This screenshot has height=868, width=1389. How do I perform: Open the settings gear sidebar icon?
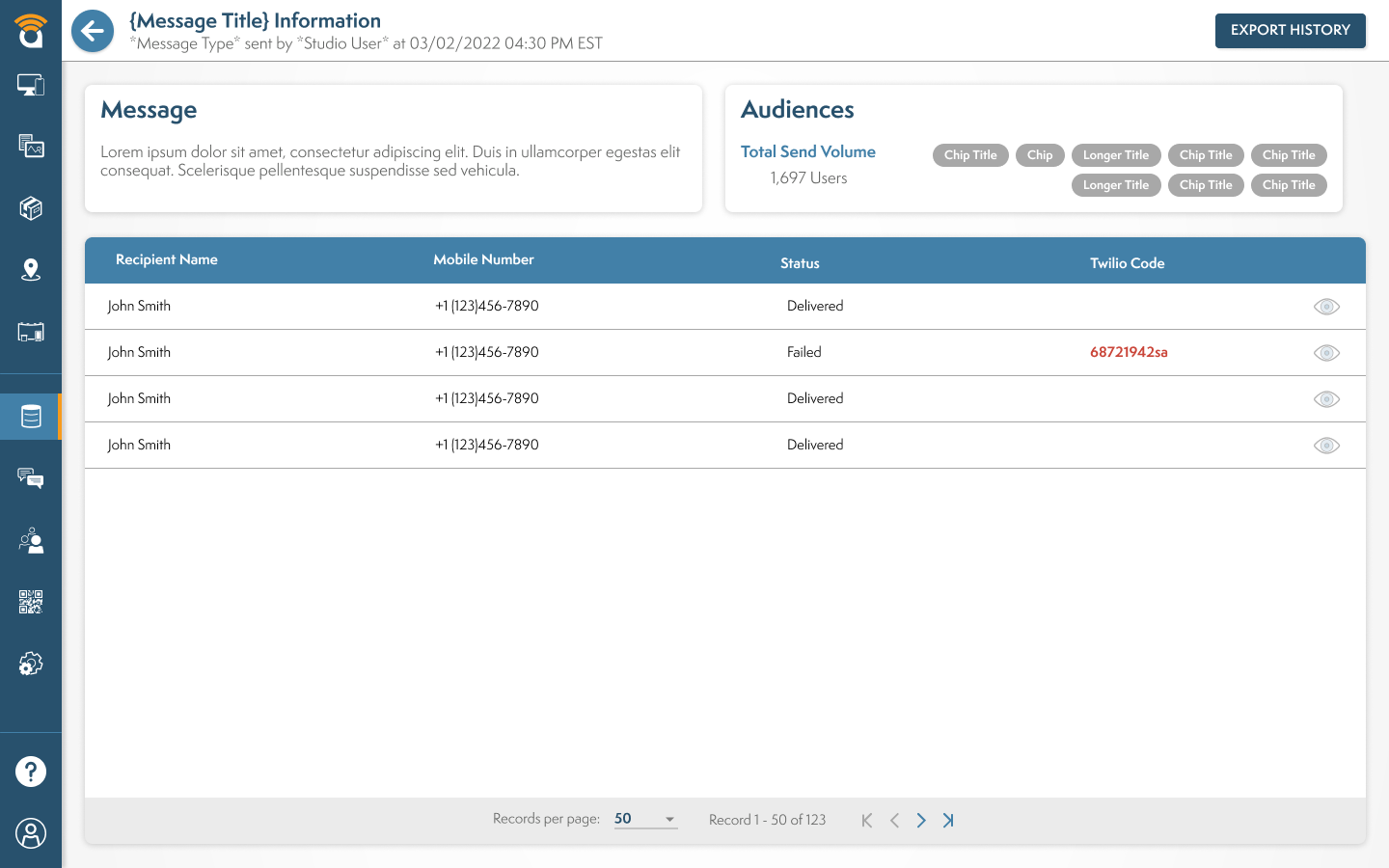click(x=31, y=664)
